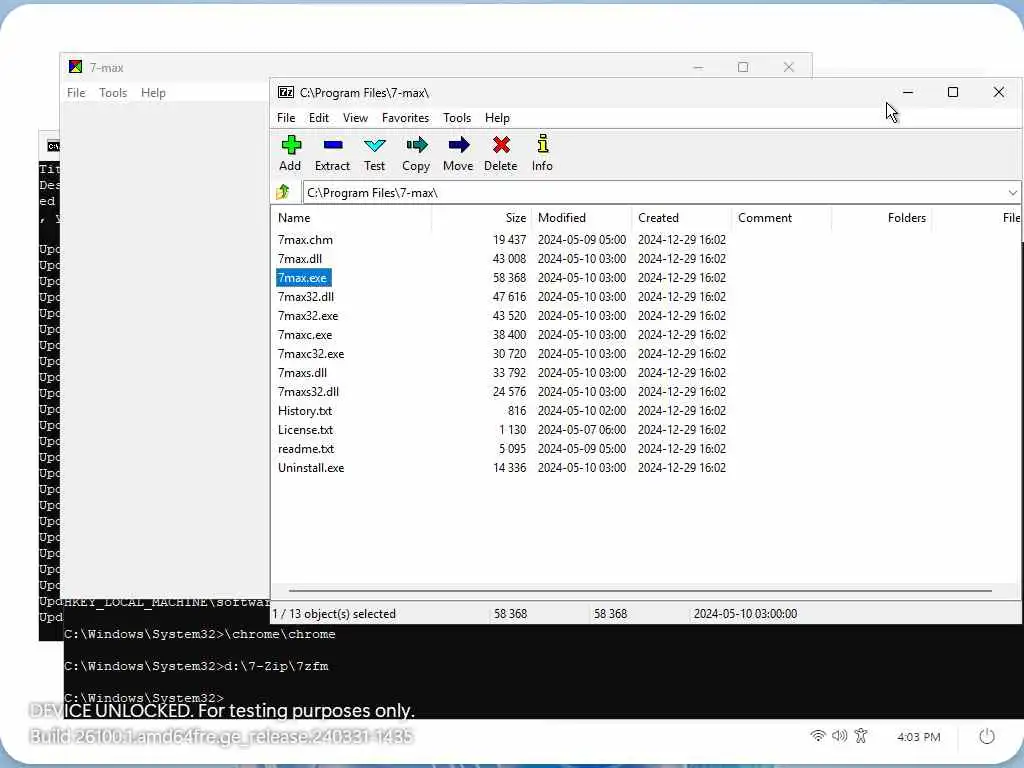Image resolution: width=1024 pixels, height=768 pixels.
Task: Click the 7-Zip title bar icon
Action: point(285,92)
